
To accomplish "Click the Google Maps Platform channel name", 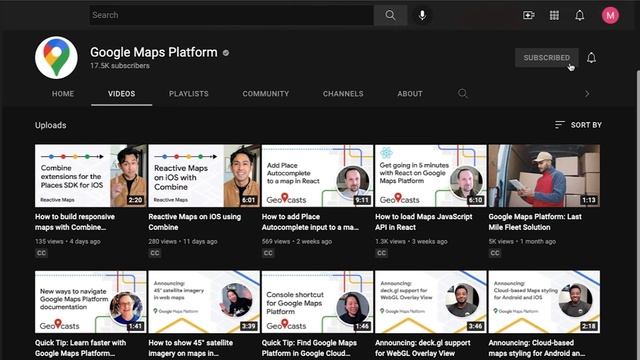I will tap(154, 52).
